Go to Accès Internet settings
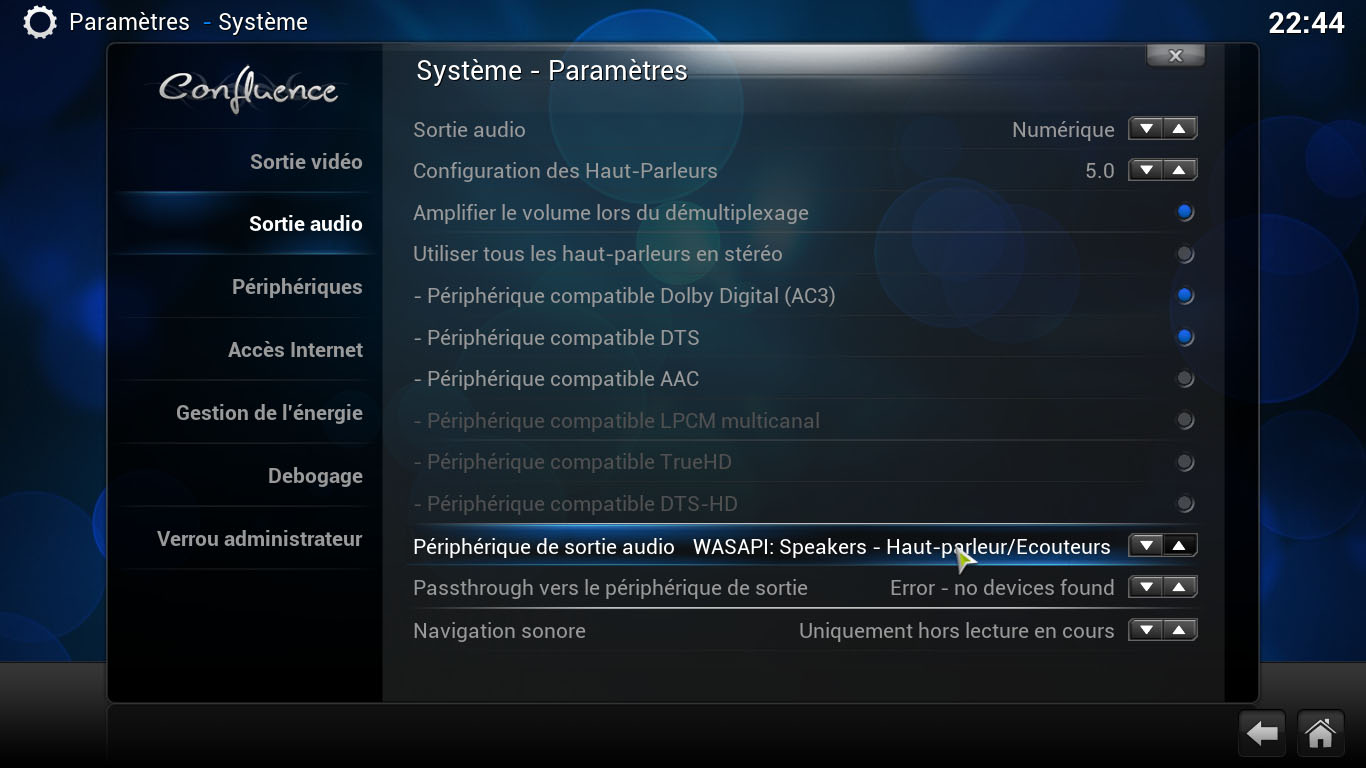This screenshot has height=768, width=1366. pyautogui.click(x=295, y=350)
